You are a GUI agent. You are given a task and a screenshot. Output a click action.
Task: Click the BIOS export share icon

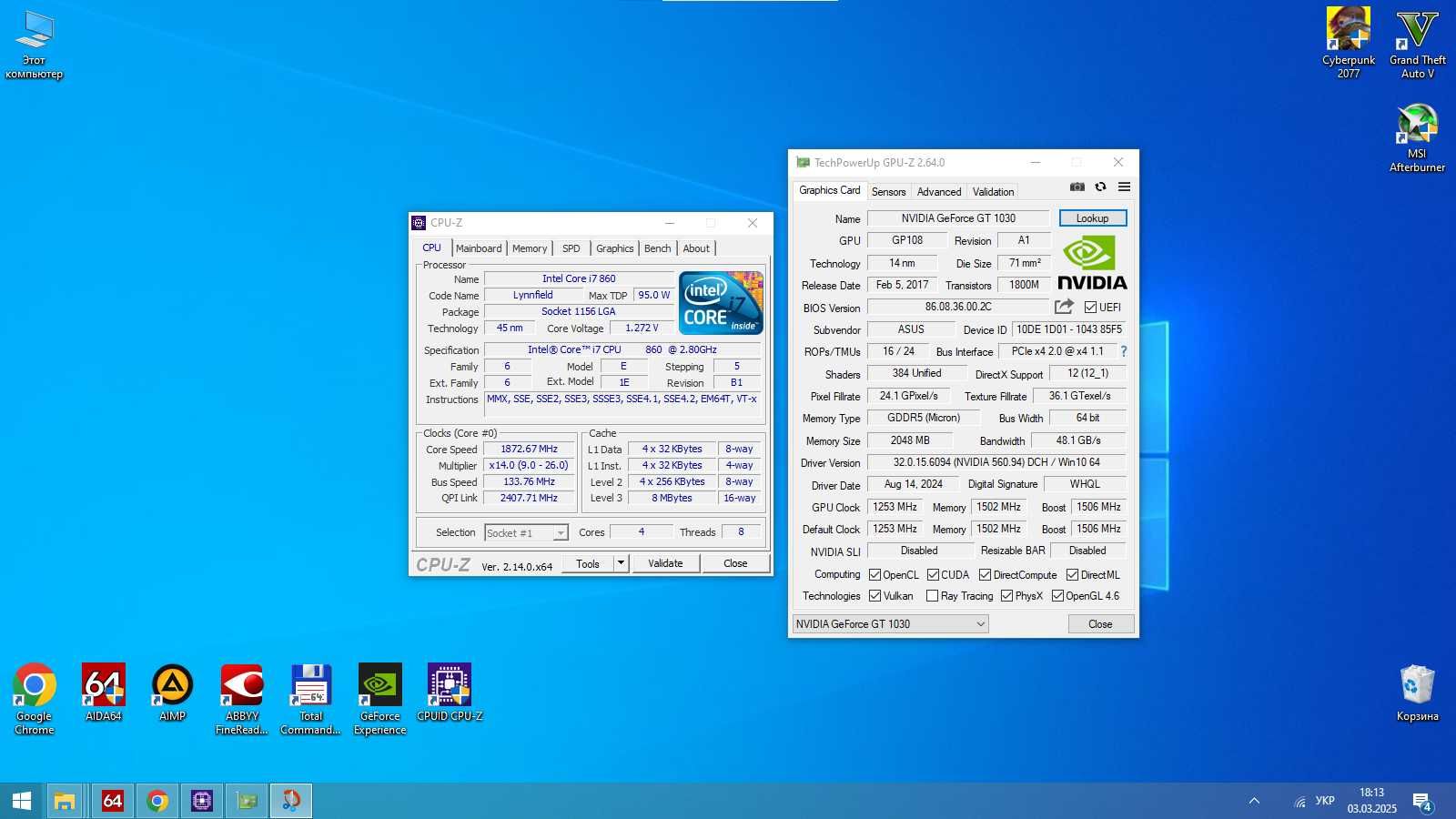pos(1064,307)
